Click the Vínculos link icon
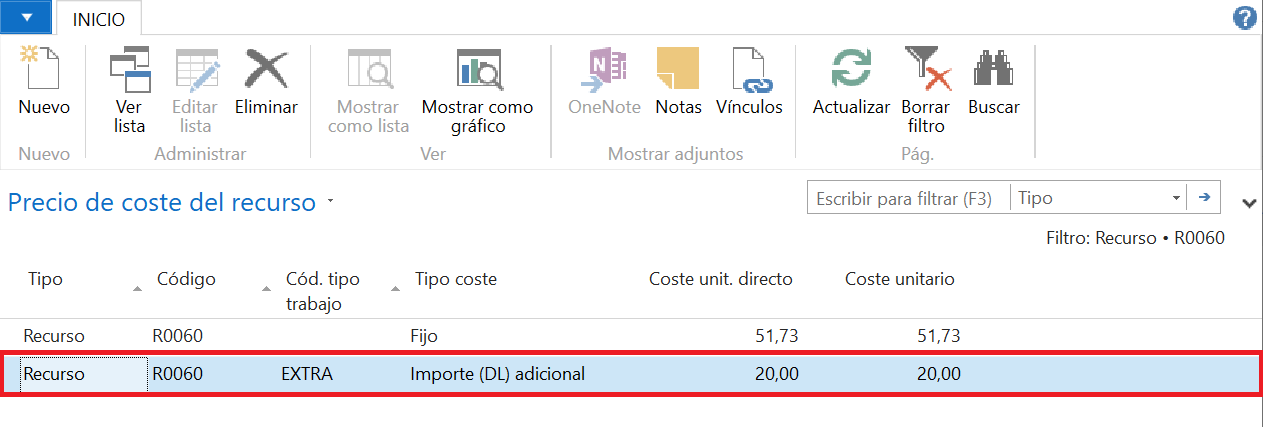Screen dimensions: 1263x427 click(749, 70)
